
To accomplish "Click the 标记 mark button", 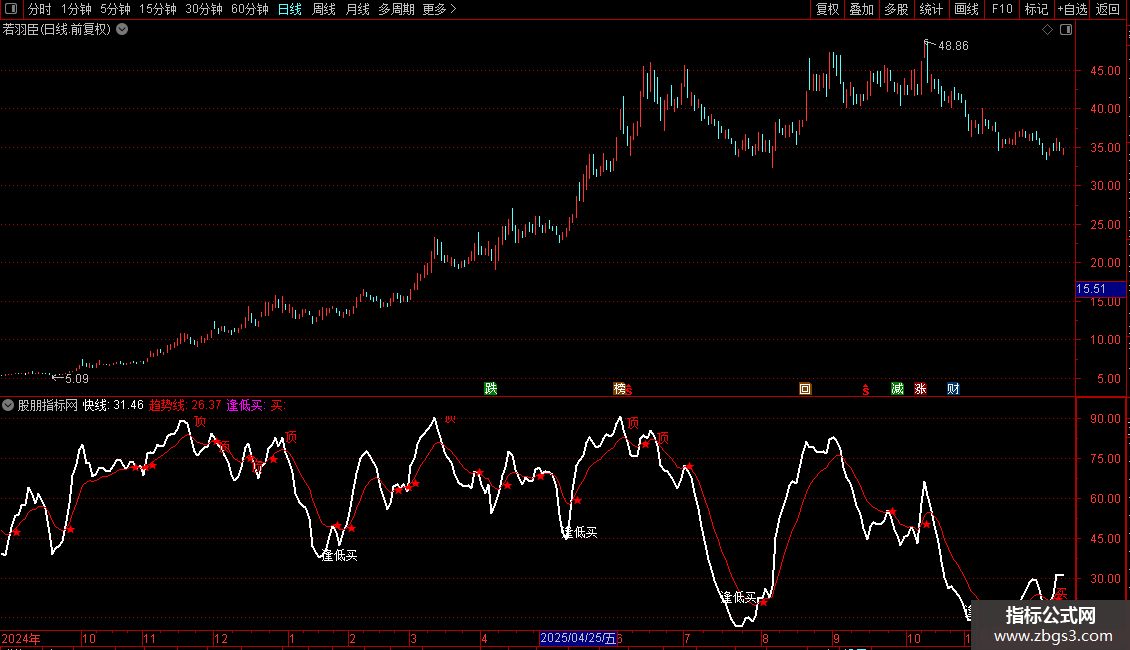I will coord(1036,9).
